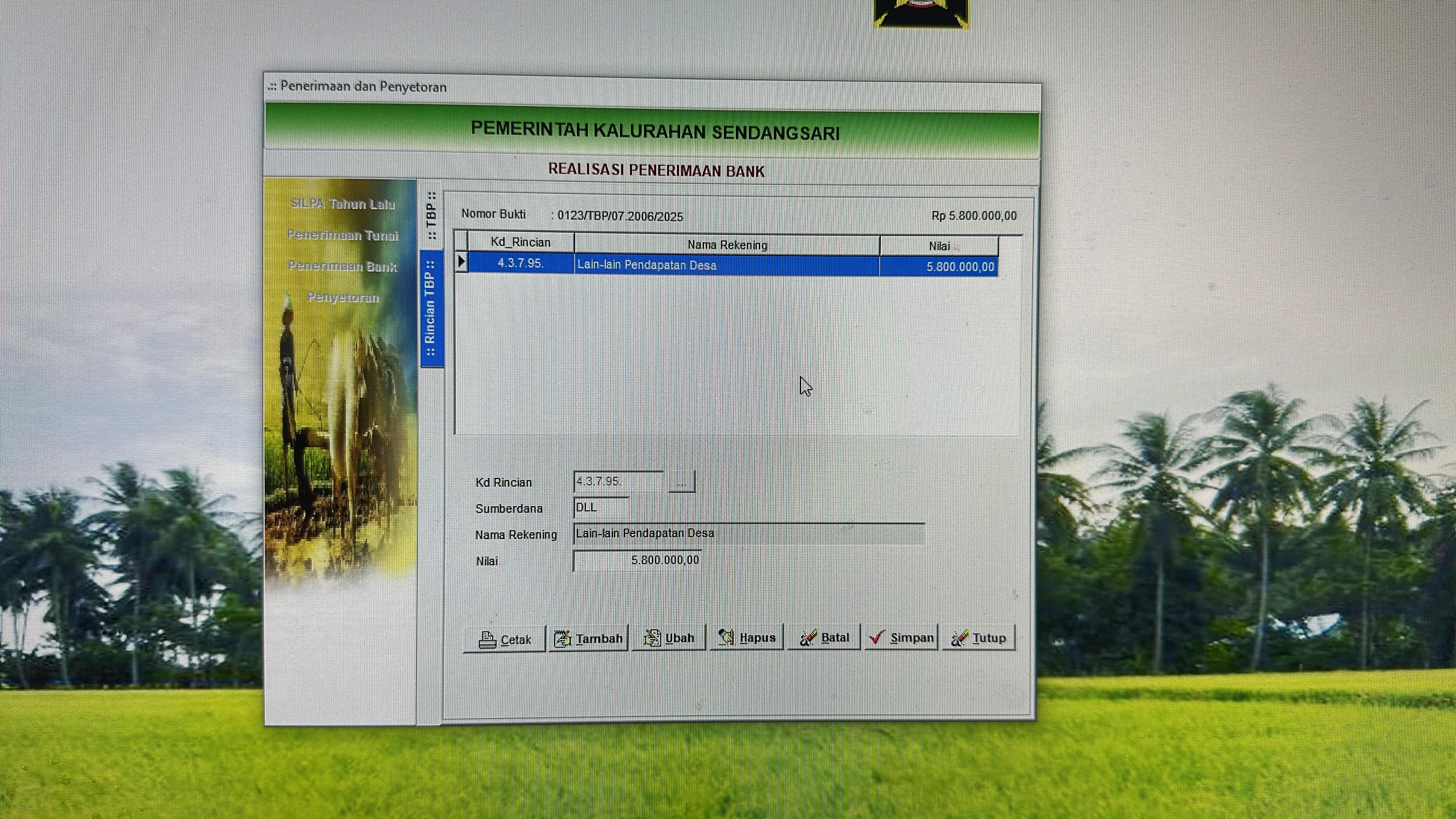Select cell Lain-lain Pendapatan Desa in table
The width and height of the screenshot is (1456, 819).
(727, 265)
